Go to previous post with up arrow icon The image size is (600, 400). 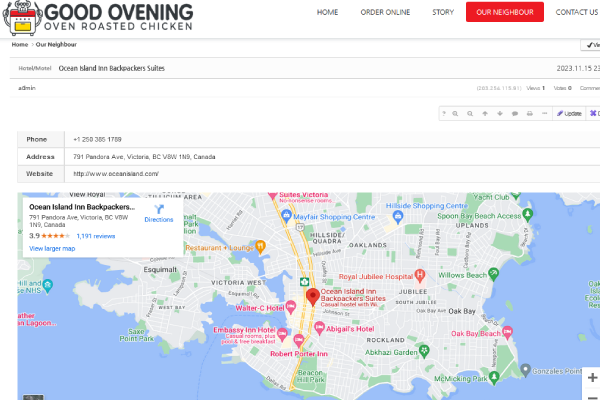[485, 114]
